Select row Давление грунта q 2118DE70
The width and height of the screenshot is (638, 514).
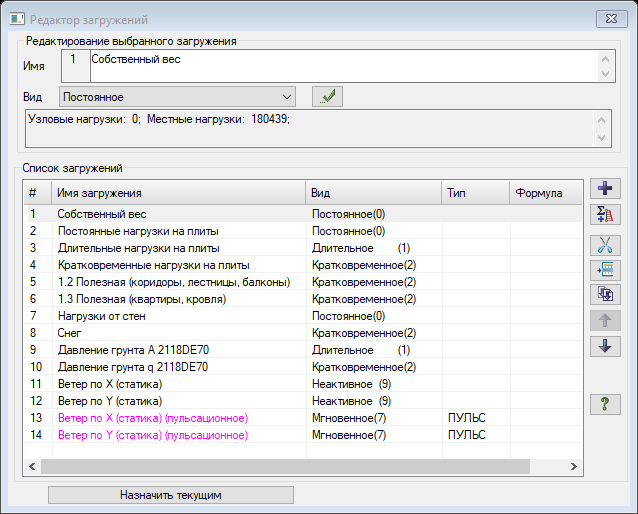click(303, 367)
